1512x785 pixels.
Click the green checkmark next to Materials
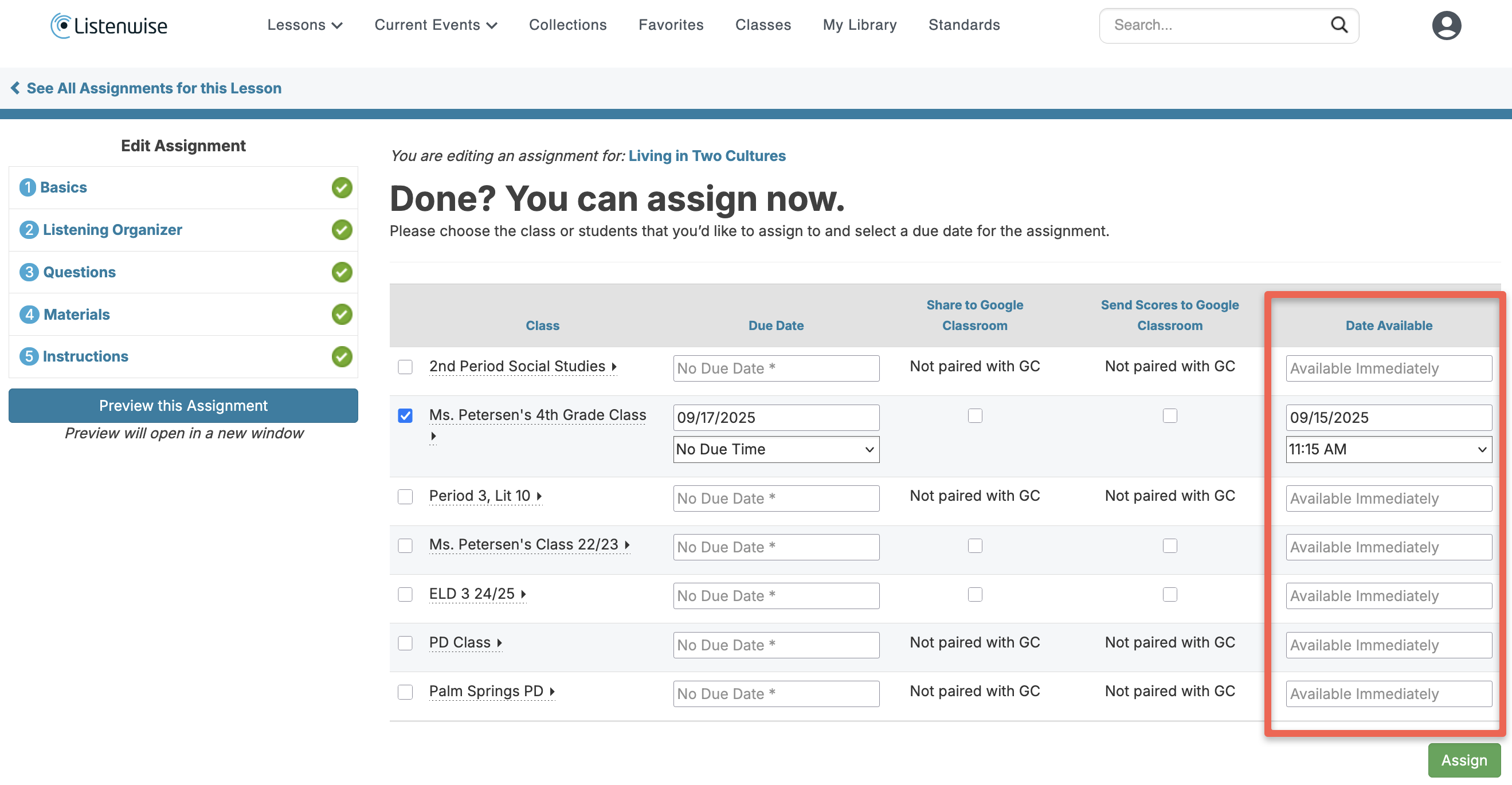(342, 315)
